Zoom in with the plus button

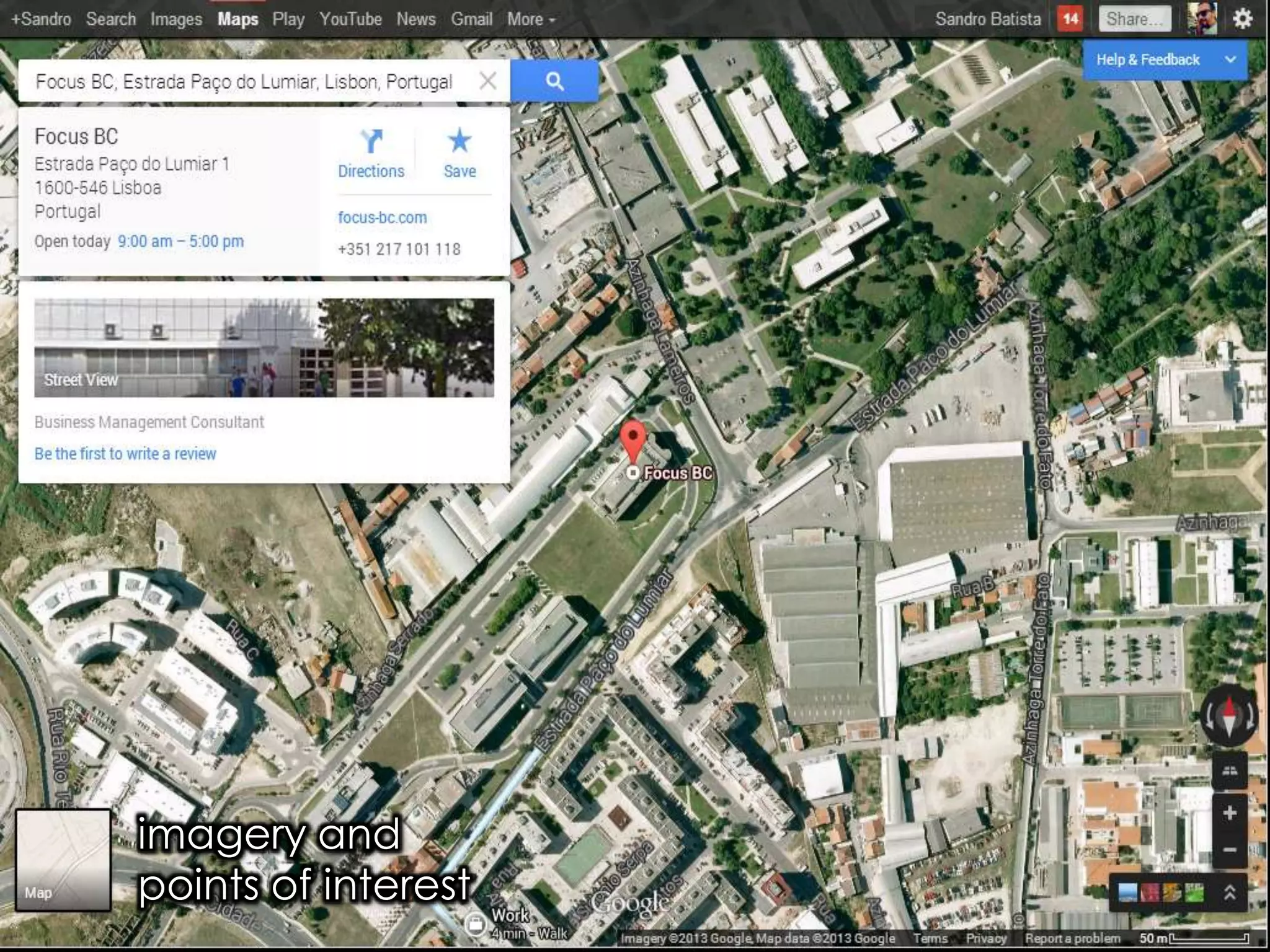pos(1230,813)
